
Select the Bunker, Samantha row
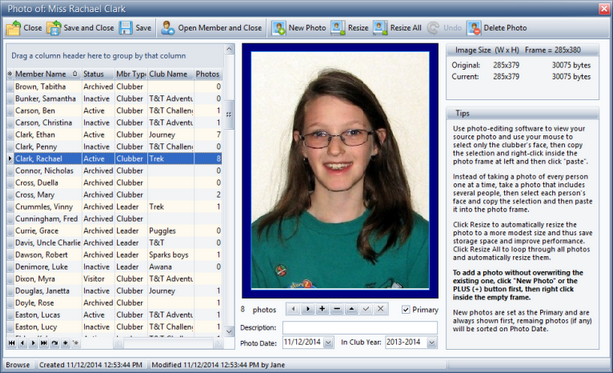pos(115,99)
